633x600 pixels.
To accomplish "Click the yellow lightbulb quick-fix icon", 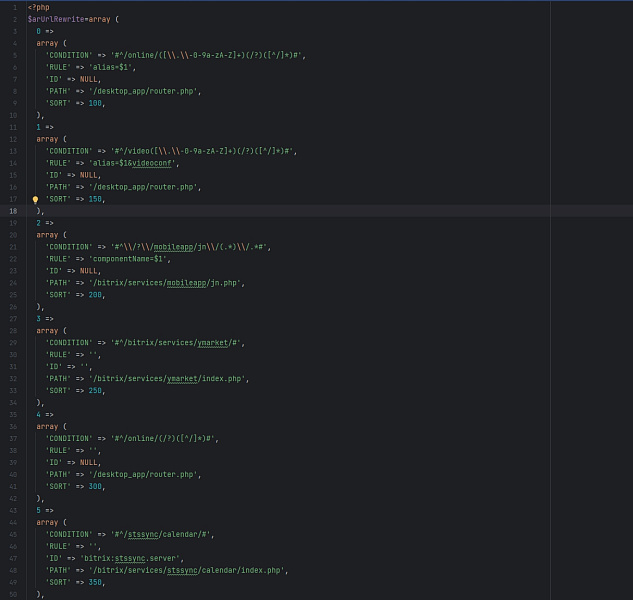I will 36,199.
